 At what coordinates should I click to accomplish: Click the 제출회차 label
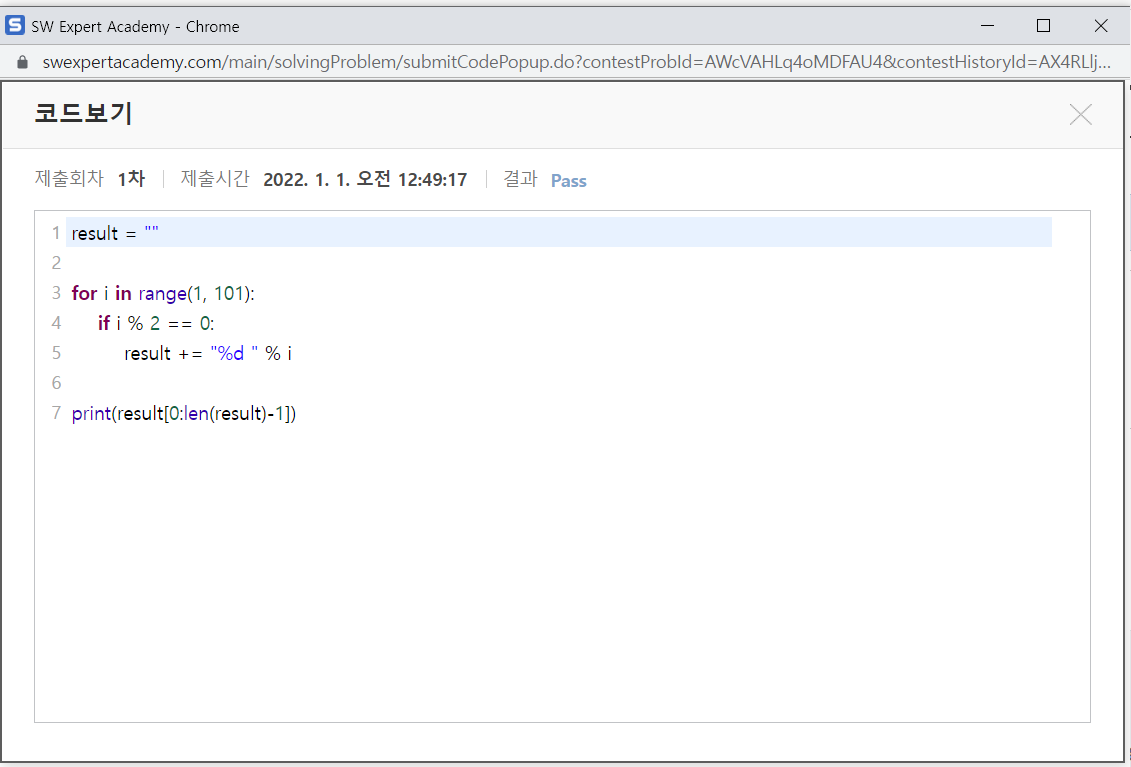pyautogui.click(x=69, y=178)
